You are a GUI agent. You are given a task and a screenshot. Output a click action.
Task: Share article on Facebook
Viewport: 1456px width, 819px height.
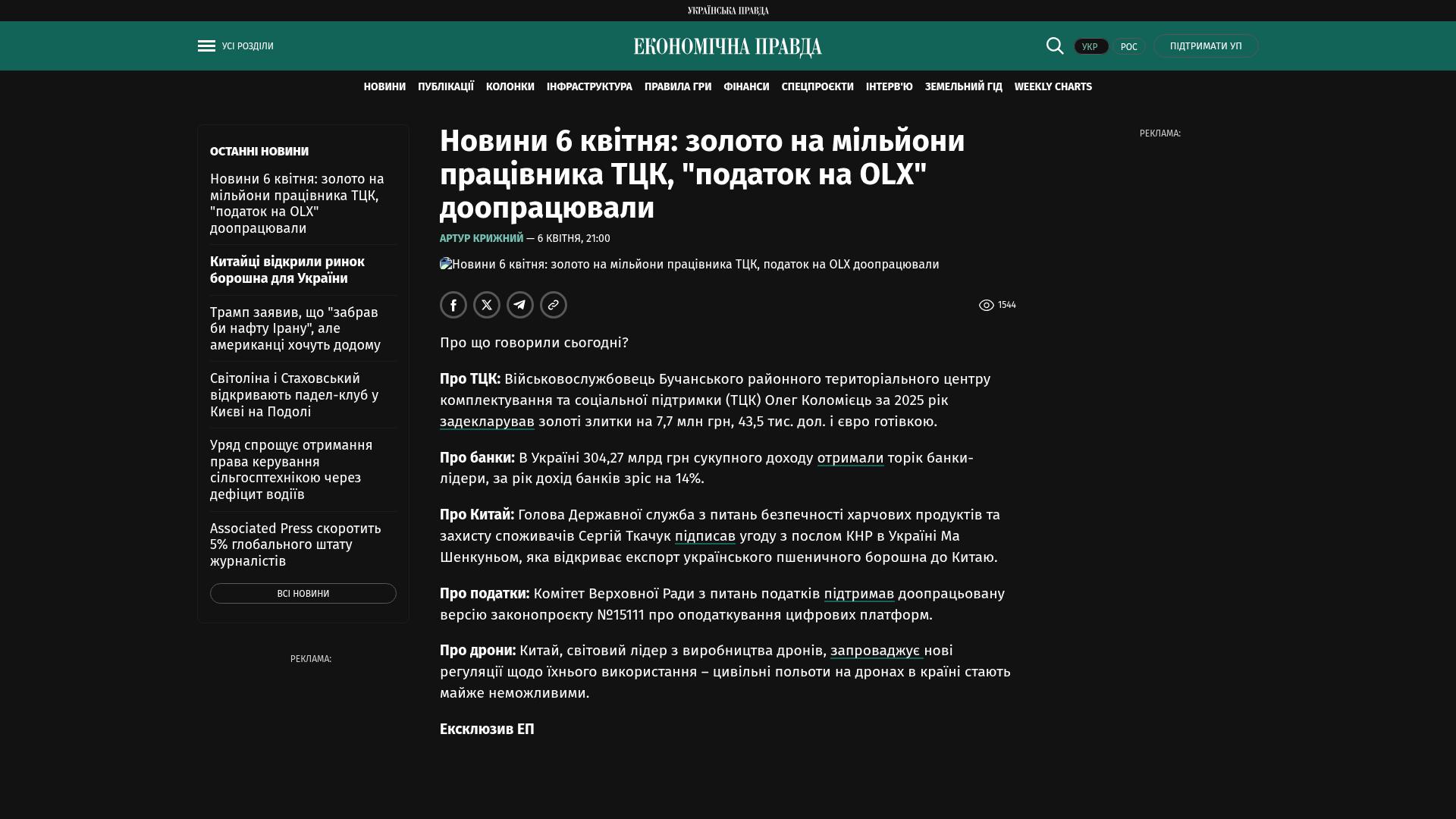coord(453,305)
